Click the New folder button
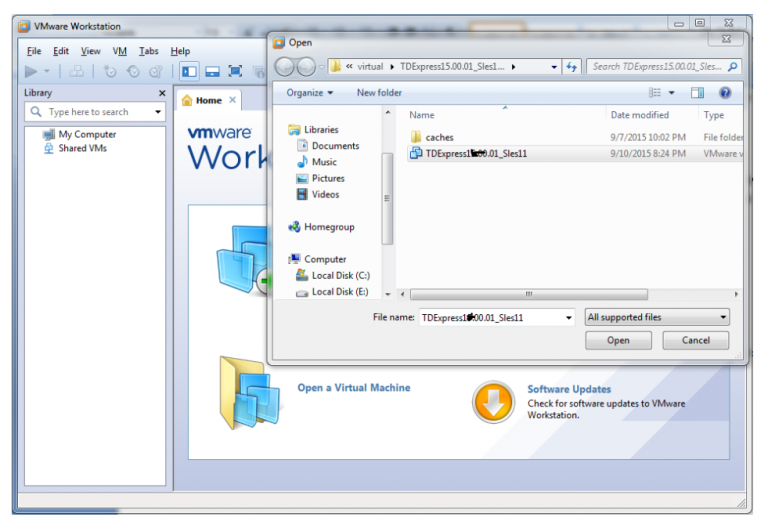The image size is (768, 528). [379, 93]
